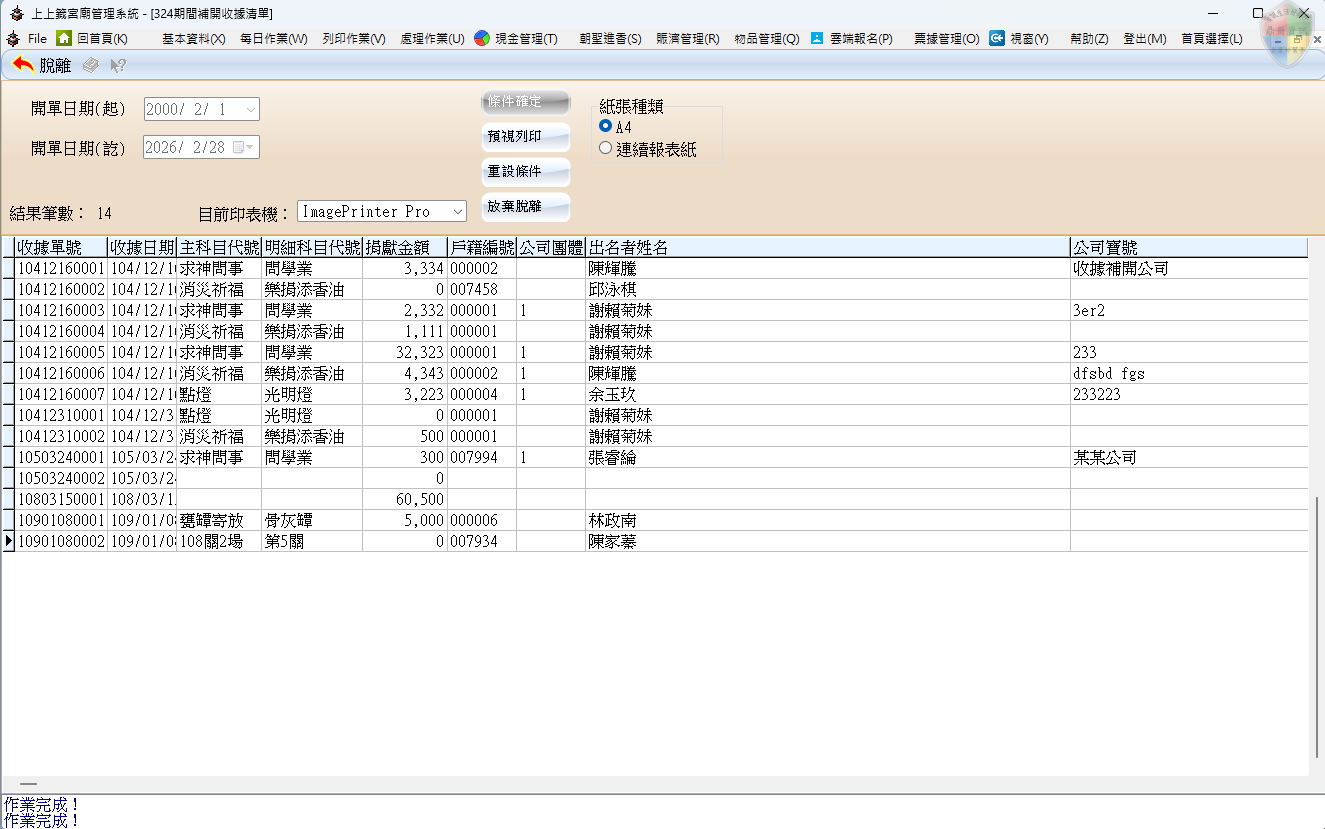The width and height of the screenshot is (1325, 829).
Task: Select receipt row 10412160005 in the grid
Action: click(x=60, y=352)
